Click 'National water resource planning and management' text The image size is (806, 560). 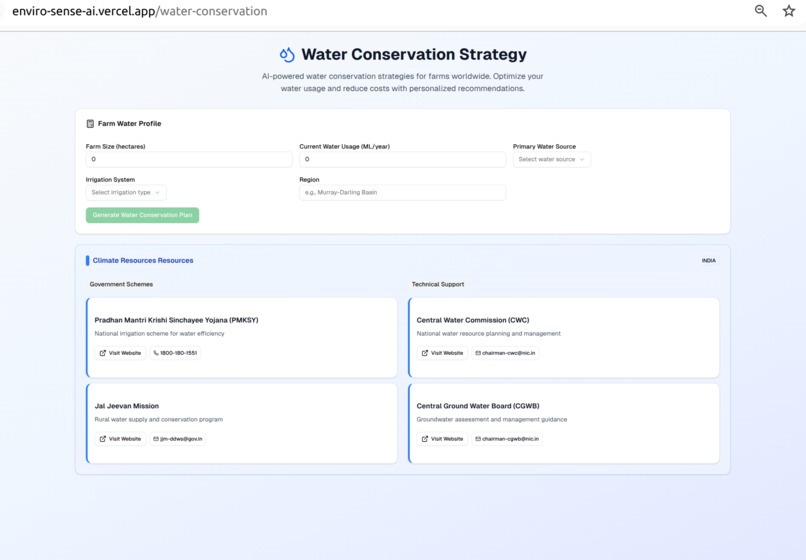[488, 334]
